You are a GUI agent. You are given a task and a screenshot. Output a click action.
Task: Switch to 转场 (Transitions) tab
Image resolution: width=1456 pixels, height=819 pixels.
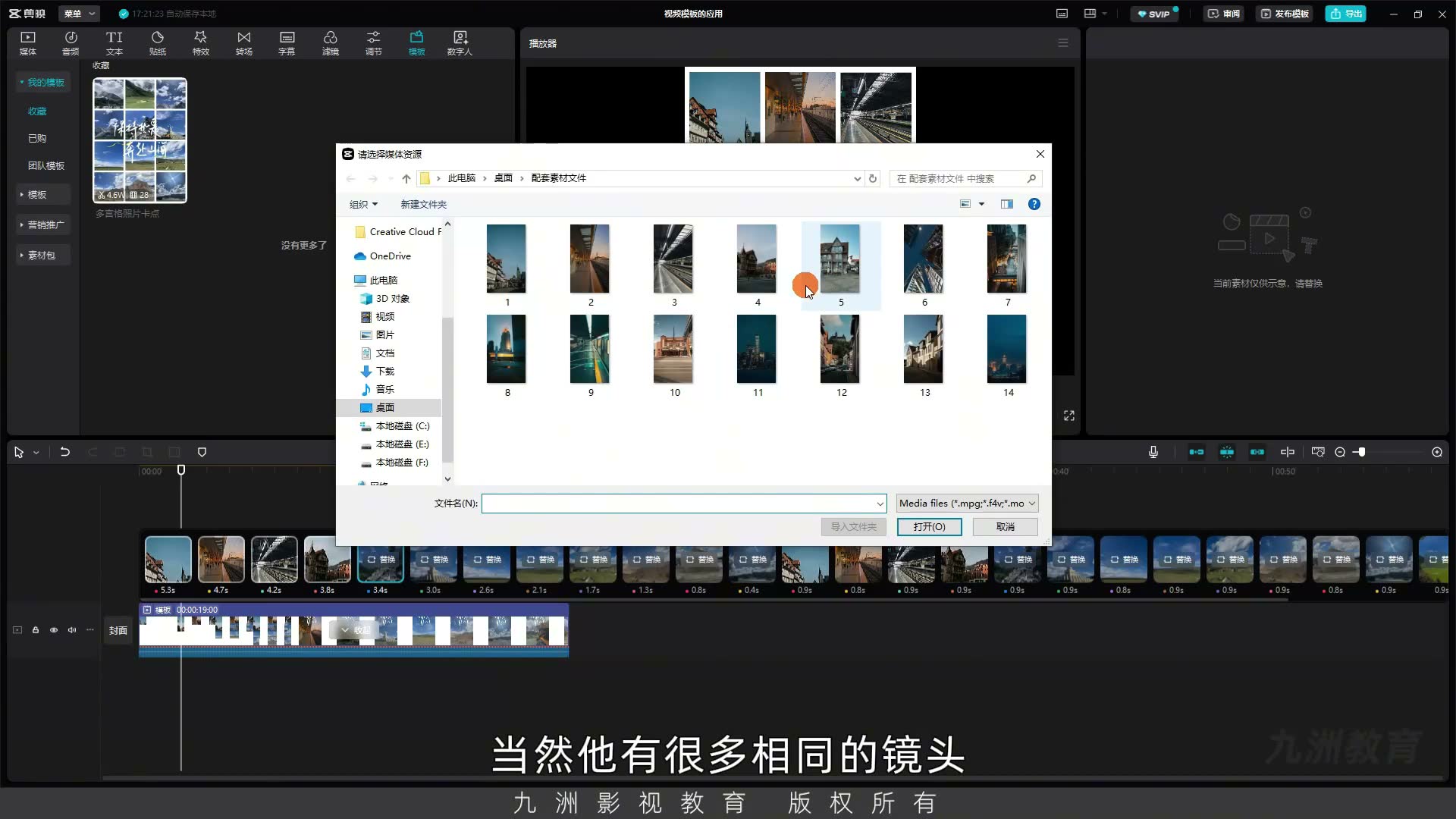point(243,43)
